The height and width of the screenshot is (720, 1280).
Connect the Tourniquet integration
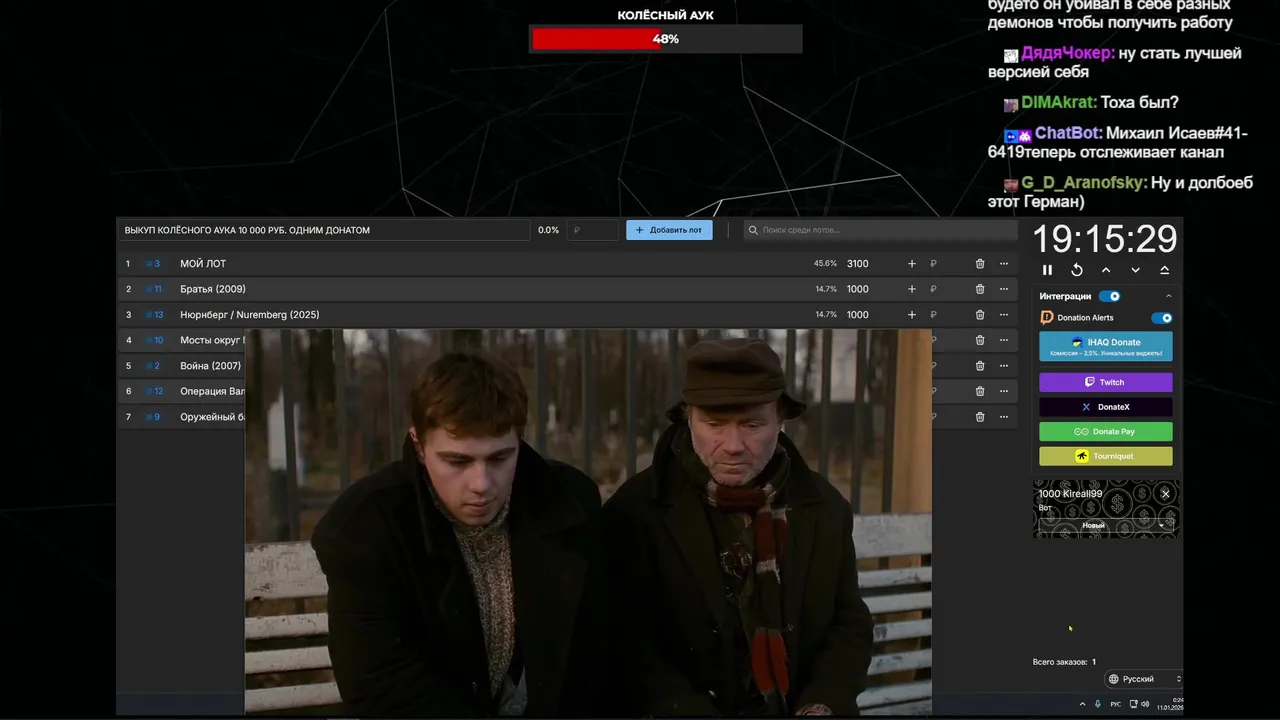1106,456
